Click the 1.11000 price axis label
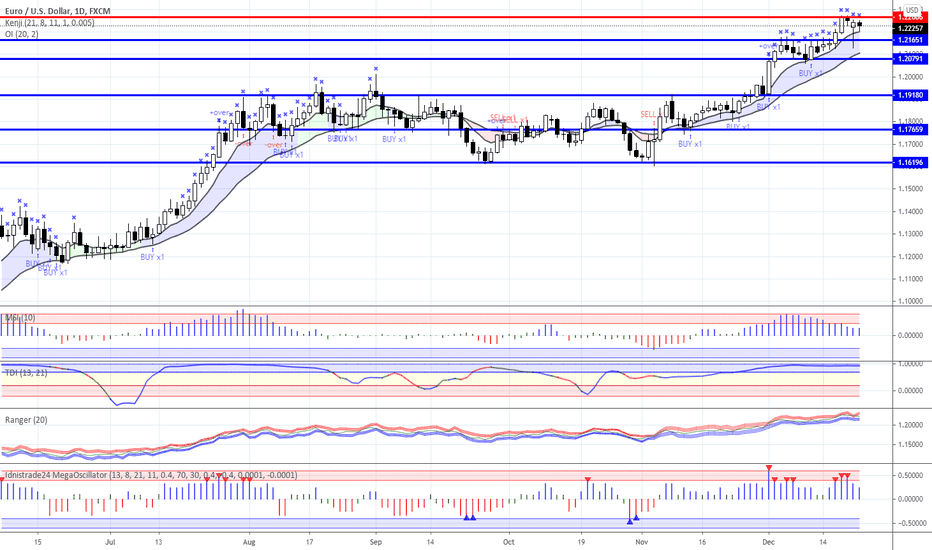Image resolution: width=932 pixels, height=550 pixels. (911, 279)
